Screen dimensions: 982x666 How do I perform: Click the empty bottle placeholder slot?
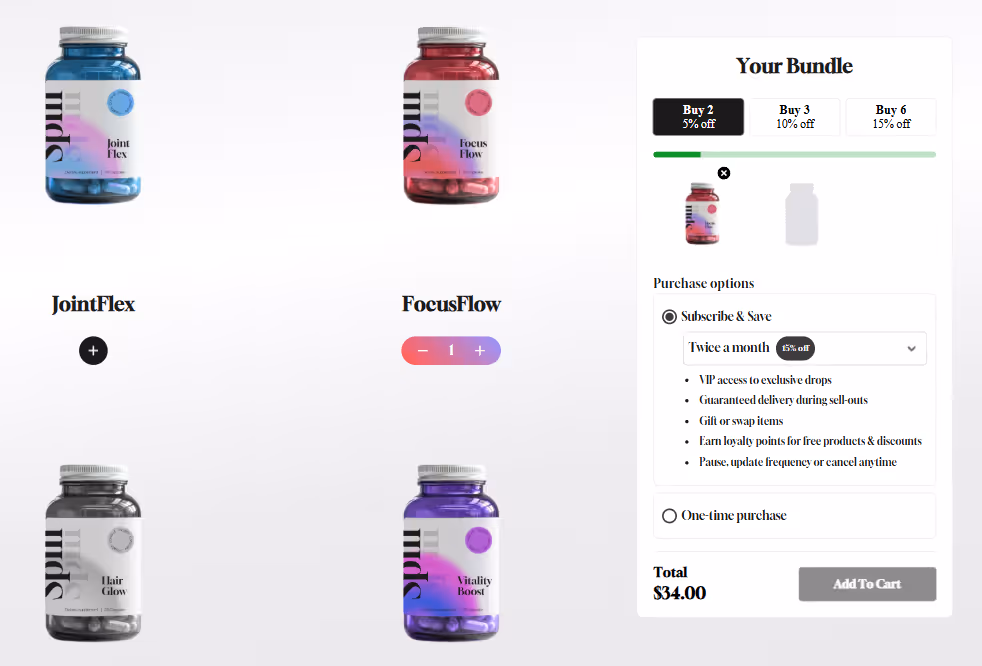[x=802, y=214]
